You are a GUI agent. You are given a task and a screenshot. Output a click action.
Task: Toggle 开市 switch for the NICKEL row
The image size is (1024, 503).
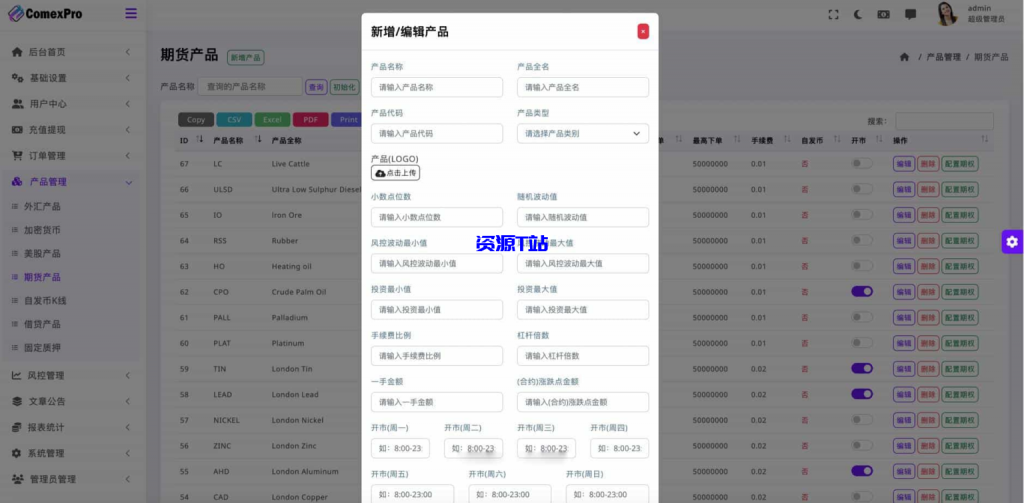pos(861,419)
